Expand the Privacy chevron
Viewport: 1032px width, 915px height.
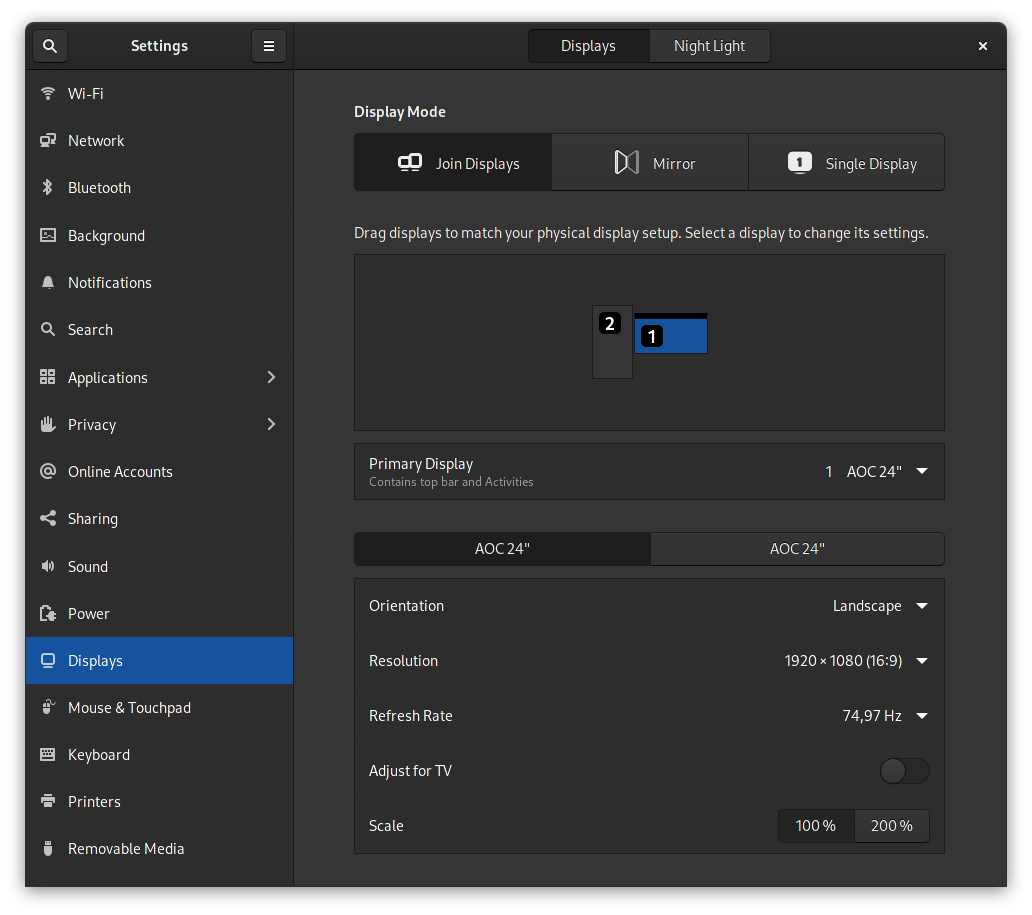[271, 424]
